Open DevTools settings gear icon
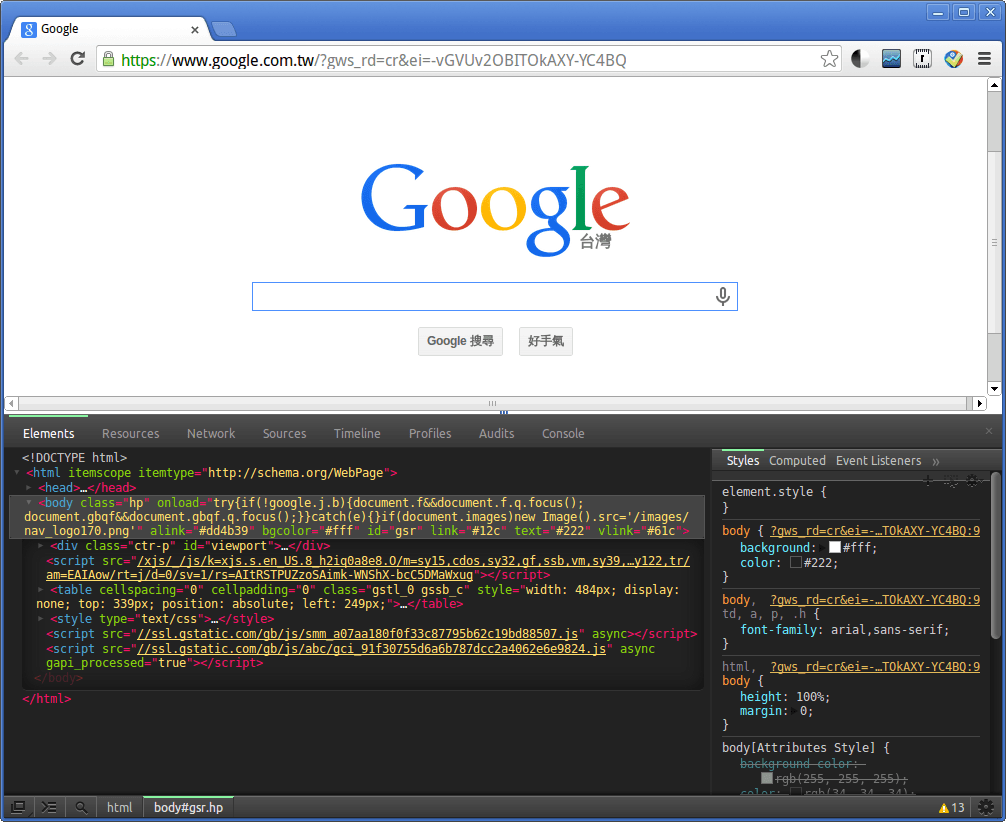The image size is (1006, 822). (987, 807)
